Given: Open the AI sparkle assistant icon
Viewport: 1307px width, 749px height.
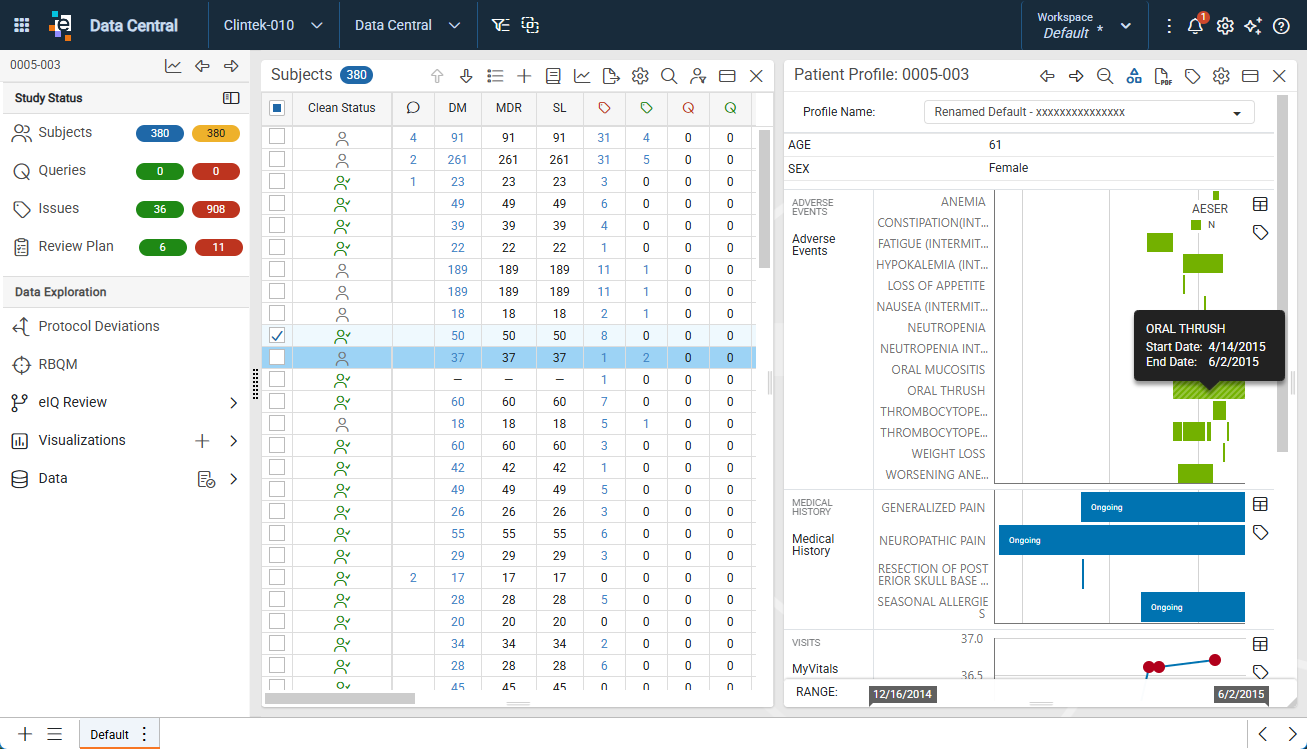Looking at the screenshot, I should (1253, 26).
